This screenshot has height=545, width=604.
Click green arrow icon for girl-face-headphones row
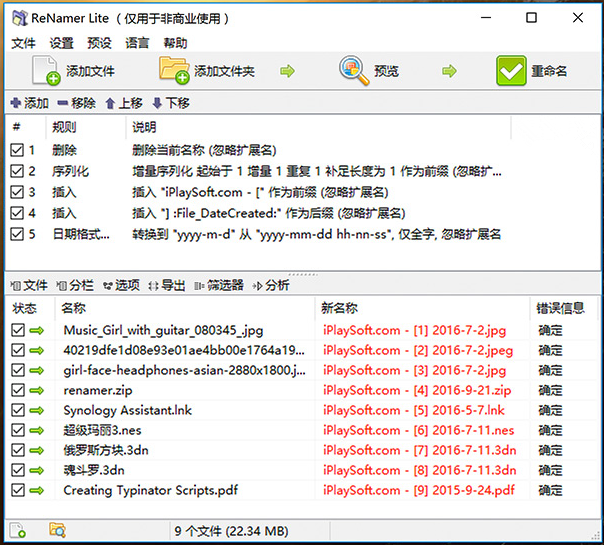click(37, 370)
